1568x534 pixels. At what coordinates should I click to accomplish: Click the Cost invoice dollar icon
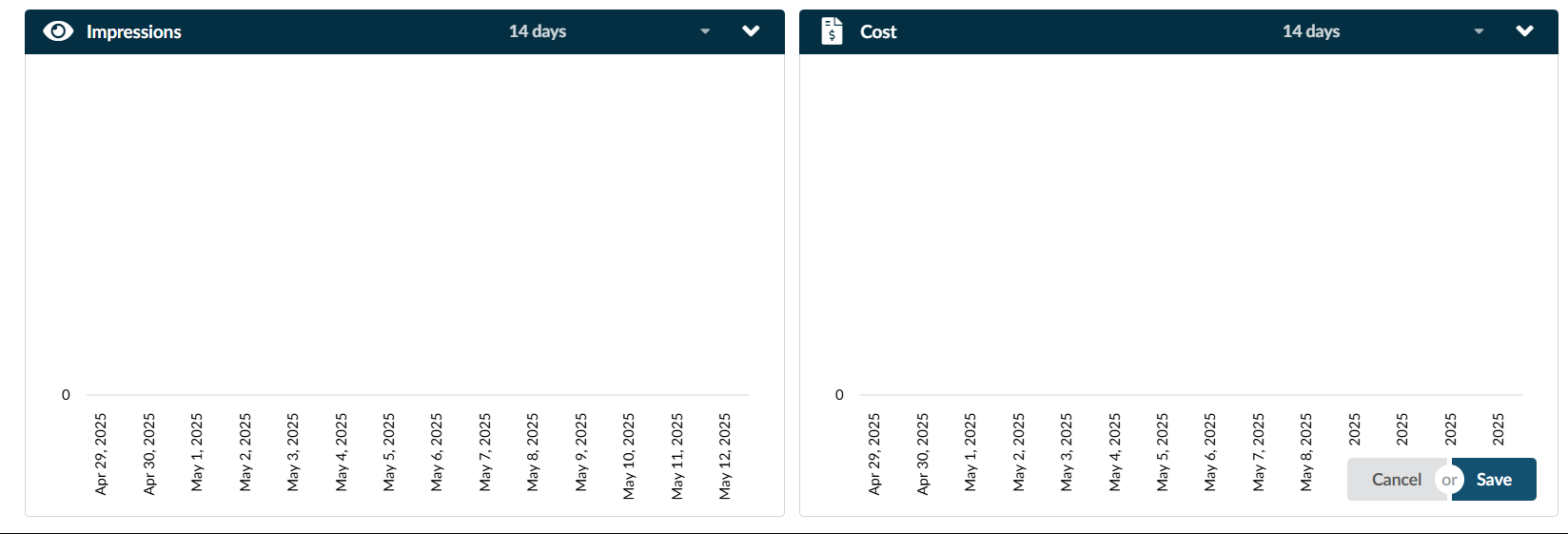(833, 31)
